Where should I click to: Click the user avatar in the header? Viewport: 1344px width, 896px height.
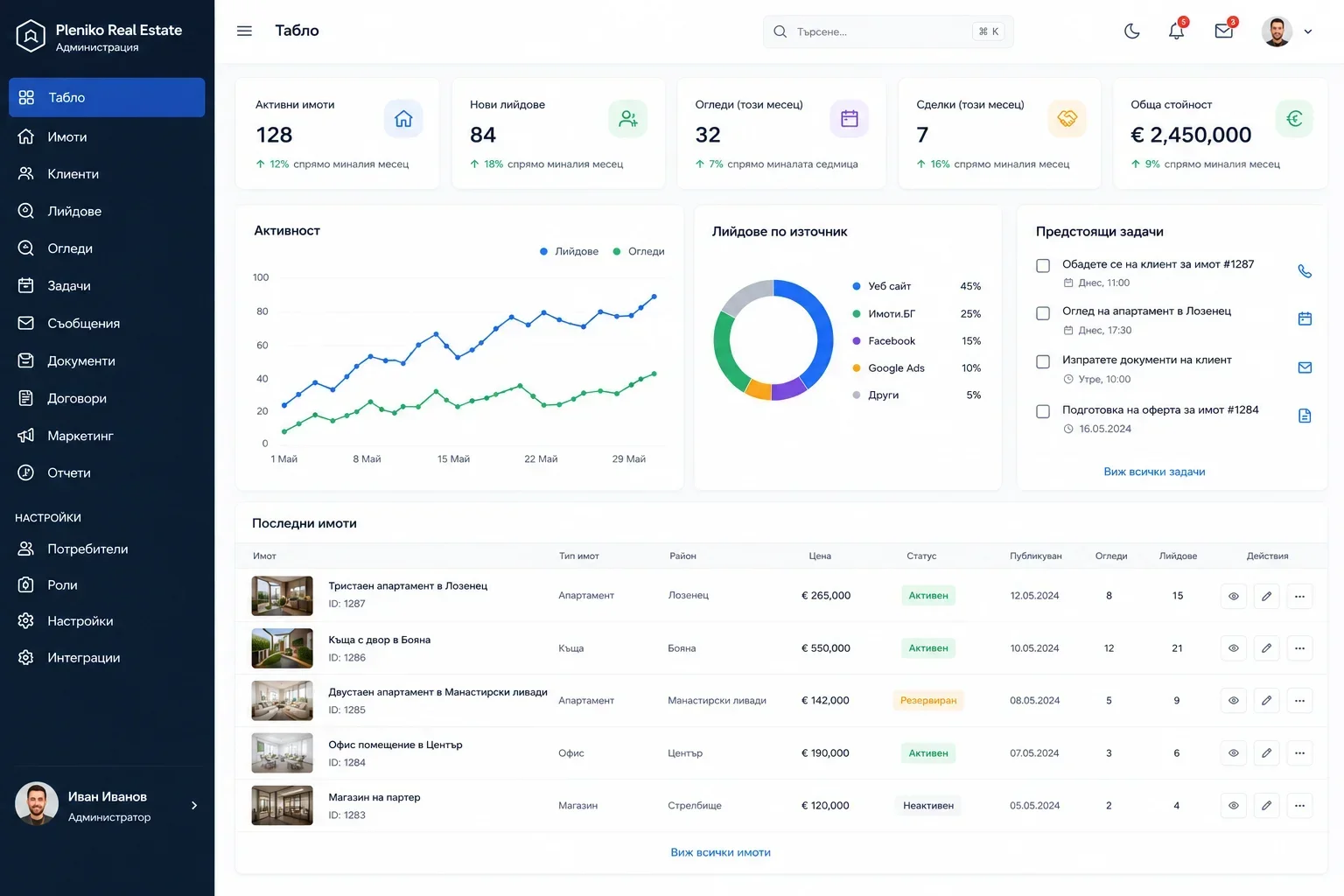click(x=1277, y=31)
